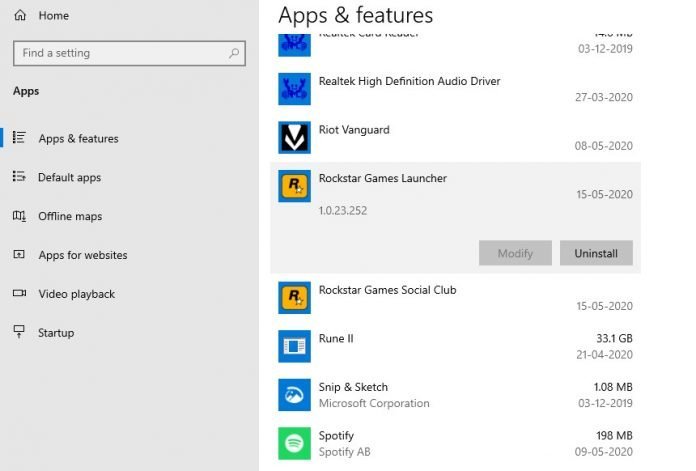This screenshot has width=696, height=471.
Task: Select the Riot Vanguard entry
Action: tap(455, 138)
